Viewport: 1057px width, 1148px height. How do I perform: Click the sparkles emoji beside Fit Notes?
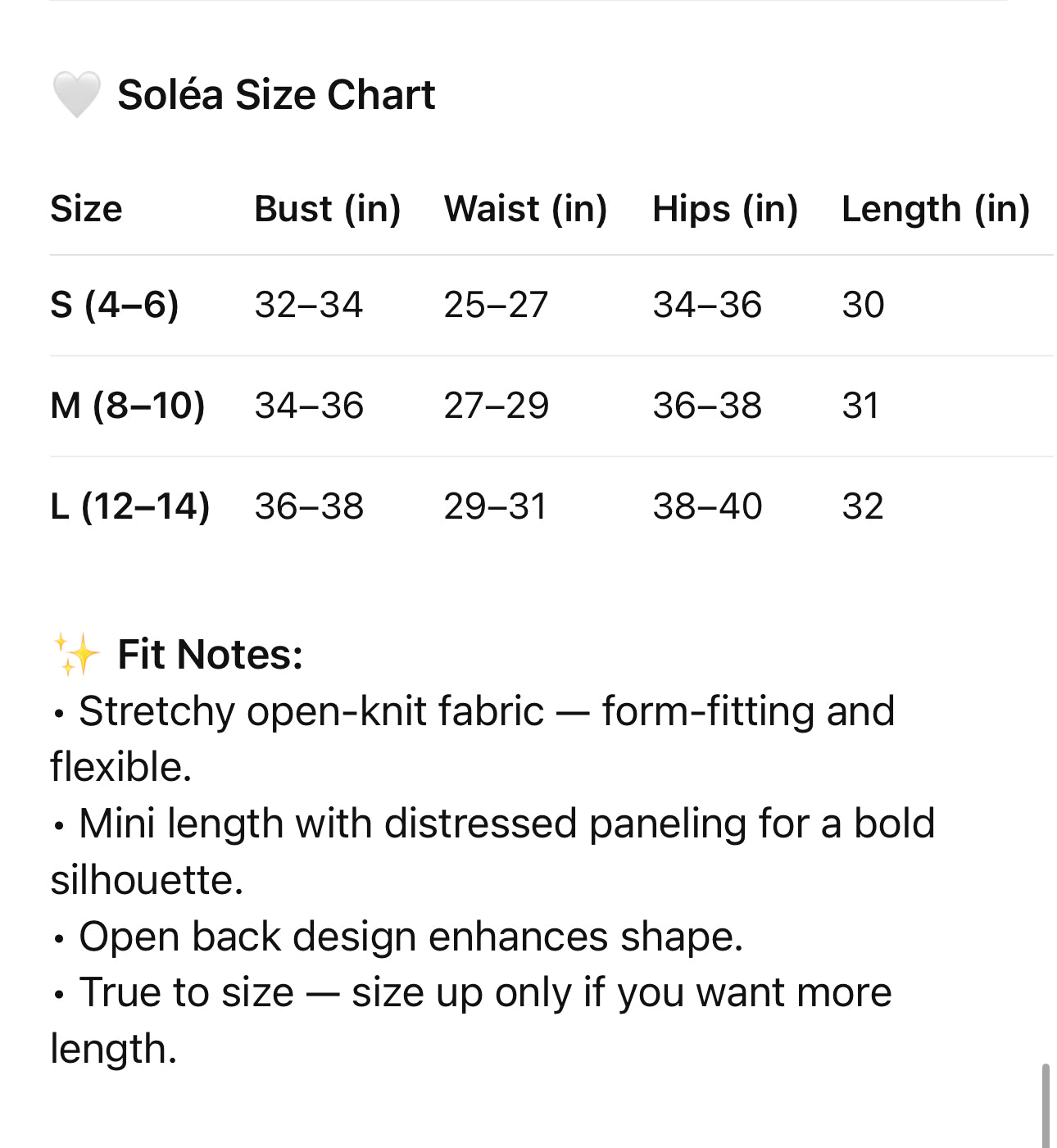tap(76, 654)
